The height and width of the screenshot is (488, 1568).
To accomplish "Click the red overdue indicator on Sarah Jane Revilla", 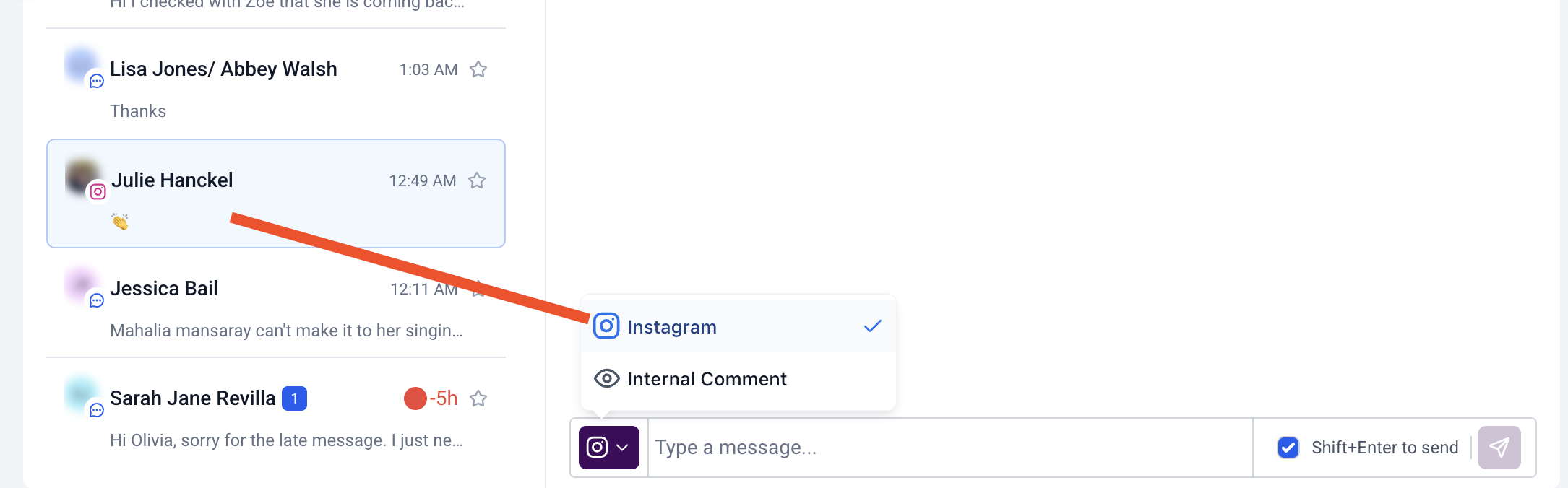I will 415,398.
